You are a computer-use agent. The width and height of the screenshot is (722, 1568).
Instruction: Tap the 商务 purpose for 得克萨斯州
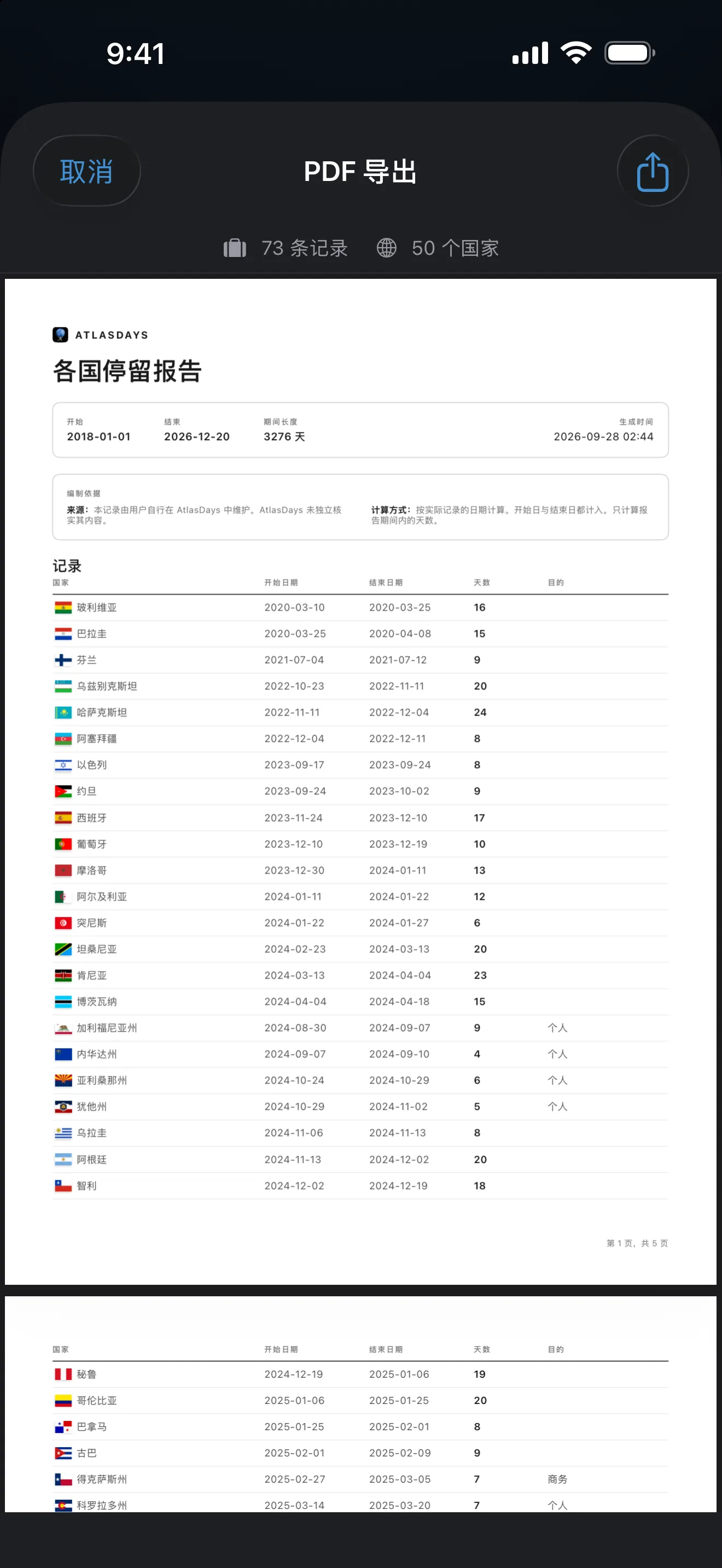point(557,1479)
